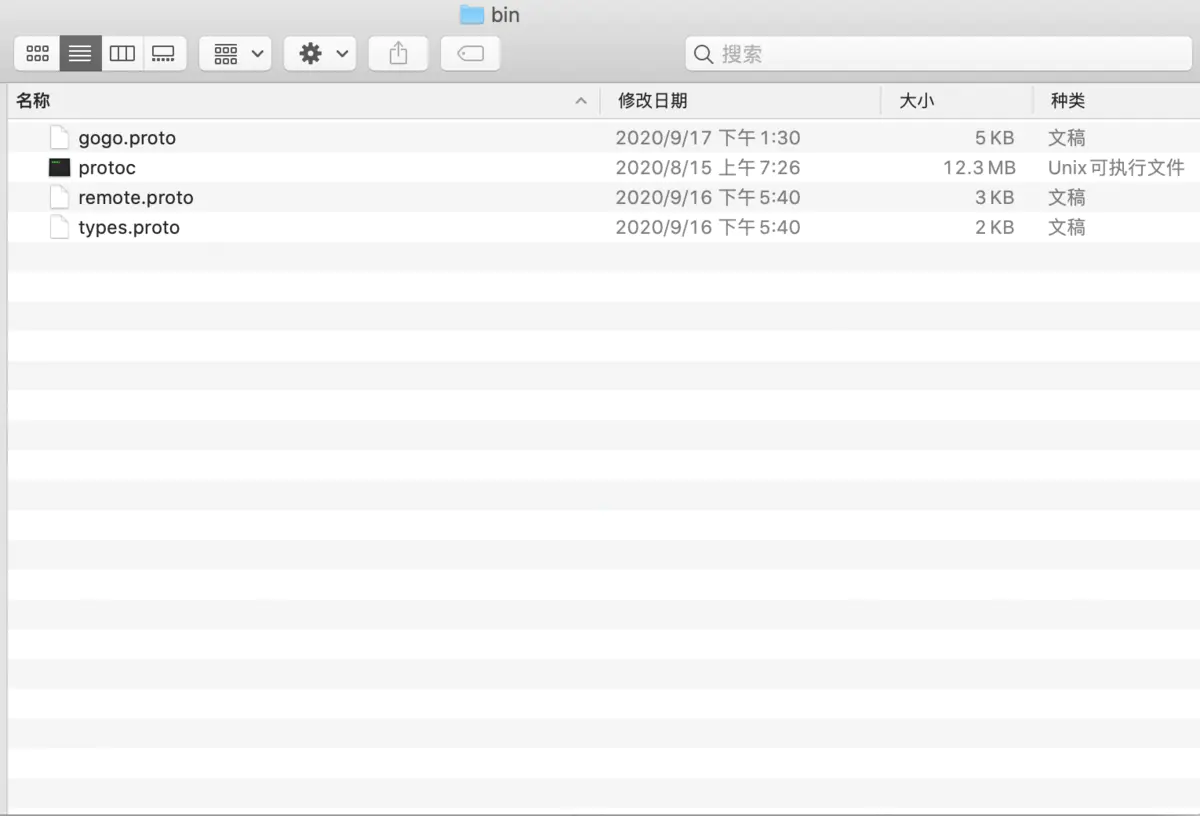Click the protoc executable file icon
The width and height of the screenshot is (1200, 816).
(x=59, y=167)
